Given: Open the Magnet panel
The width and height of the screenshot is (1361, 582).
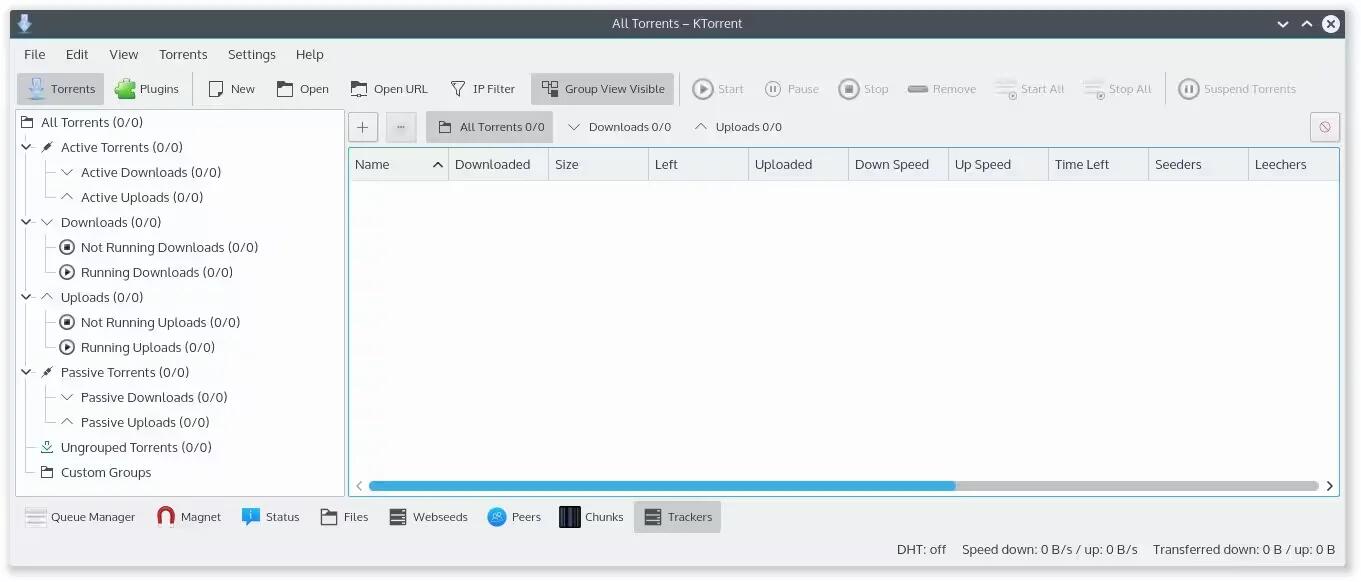Looking at the screenshot, I should pos(189,517).
